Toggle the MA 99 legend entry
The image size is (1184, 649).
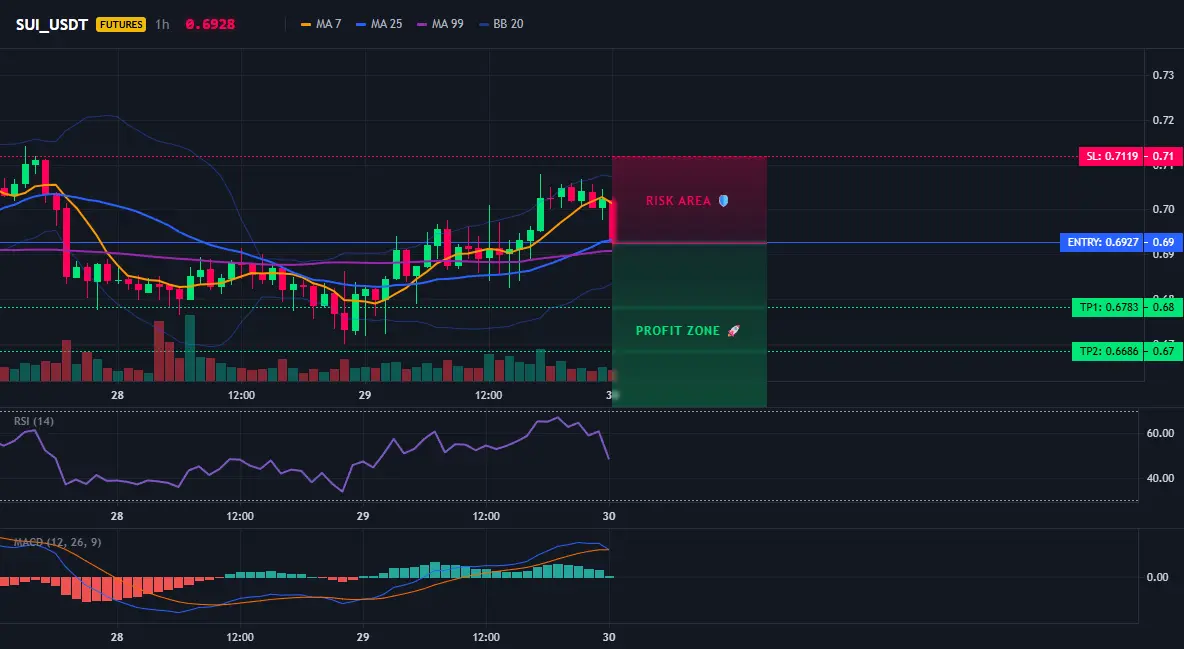[440, 24]
